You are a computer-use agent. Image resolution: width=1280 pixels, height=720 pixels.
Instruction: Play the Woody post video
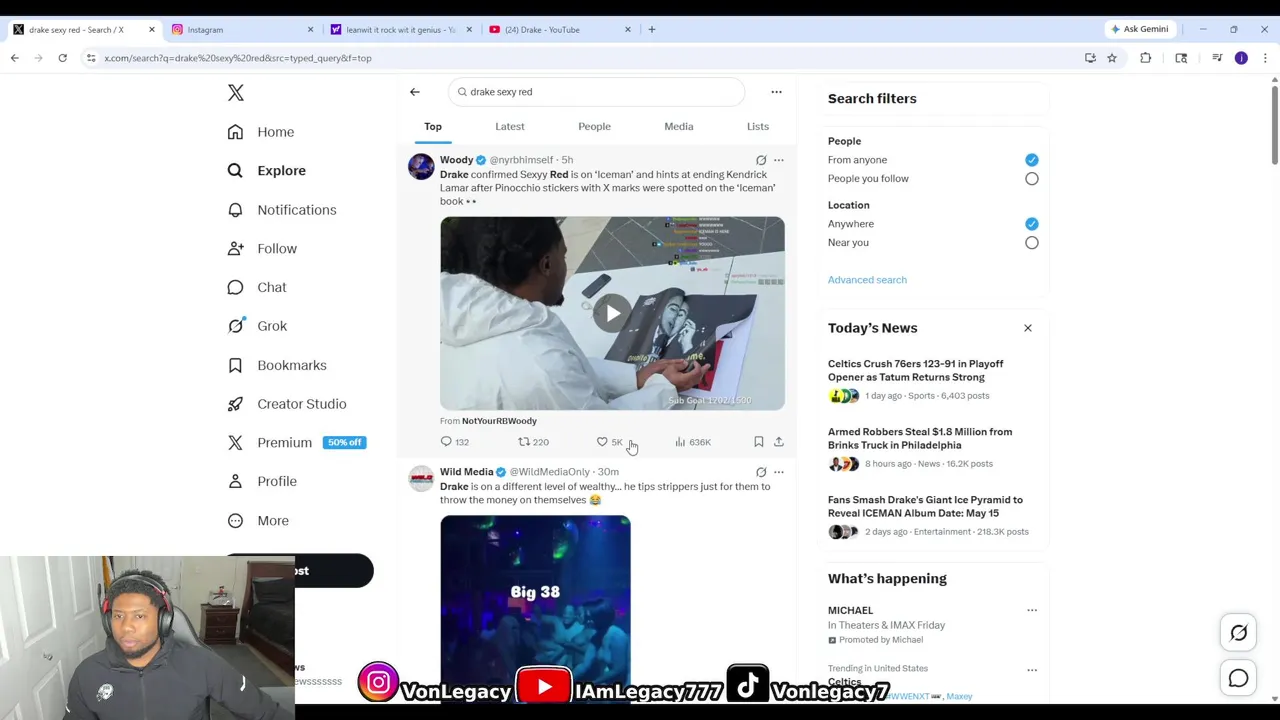pos(612,313)
